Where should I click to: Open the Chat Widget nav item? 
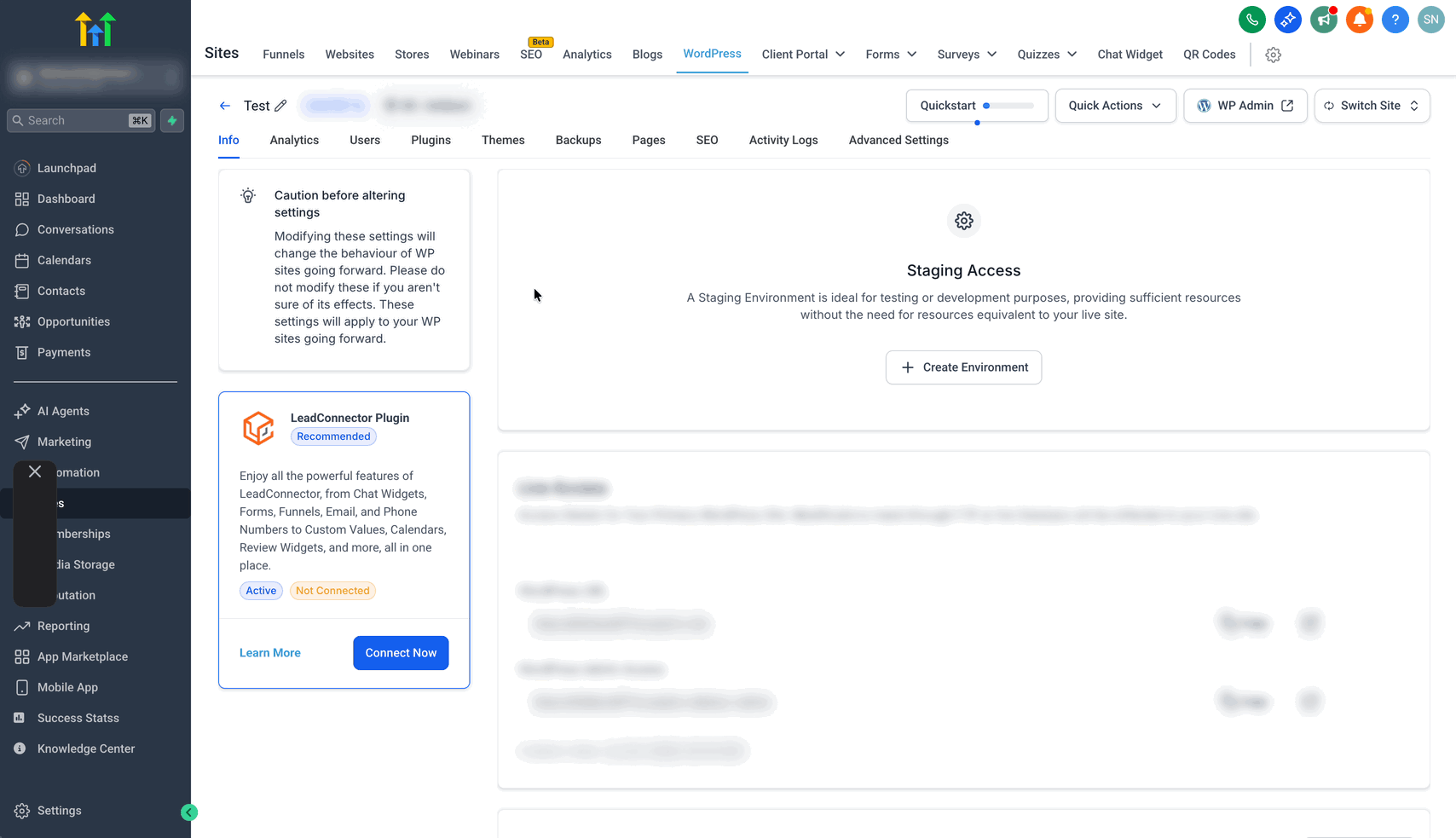1130,55
